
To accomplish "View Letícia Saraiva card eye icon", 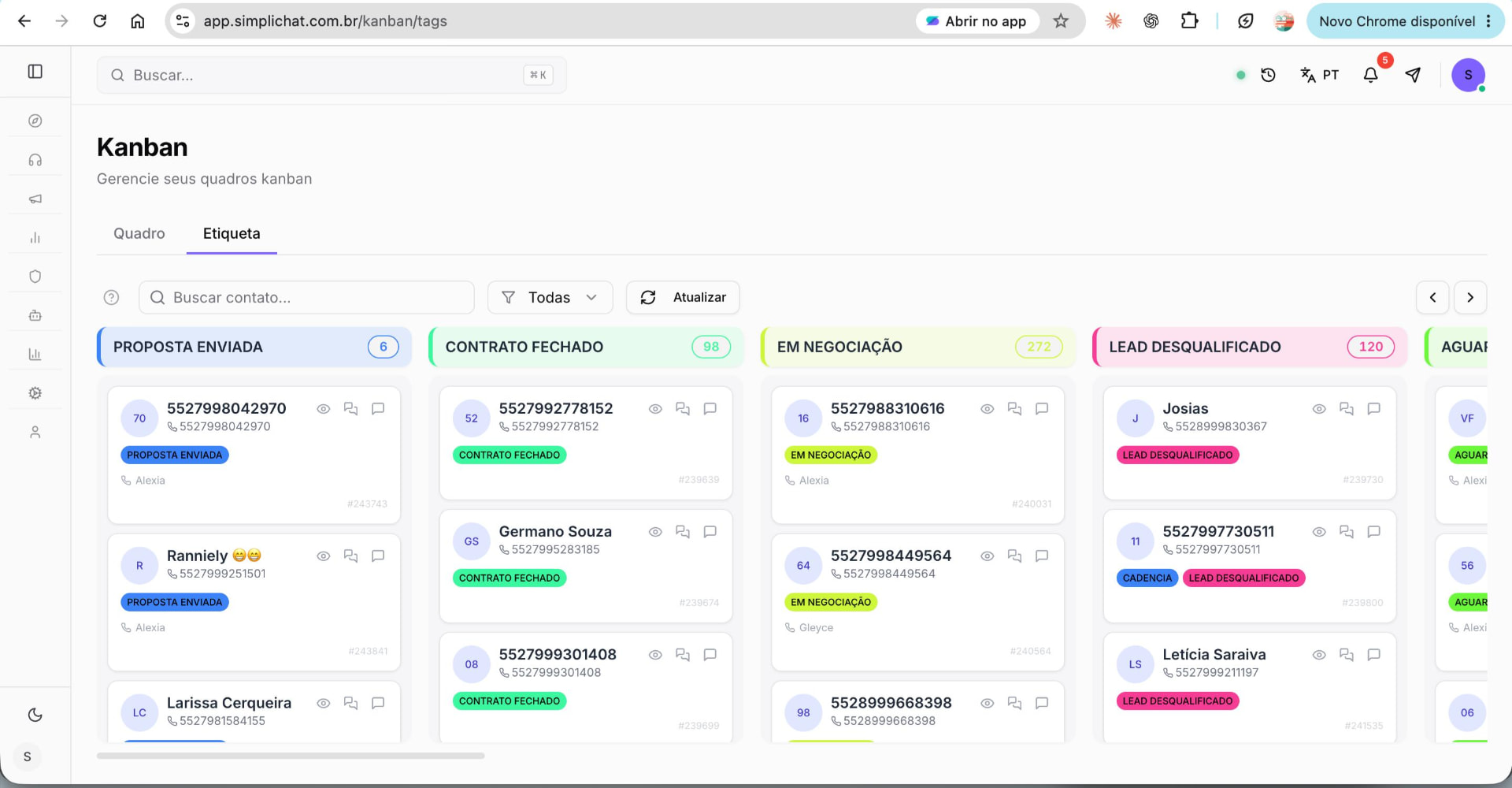I will [x=1319, y=655].
